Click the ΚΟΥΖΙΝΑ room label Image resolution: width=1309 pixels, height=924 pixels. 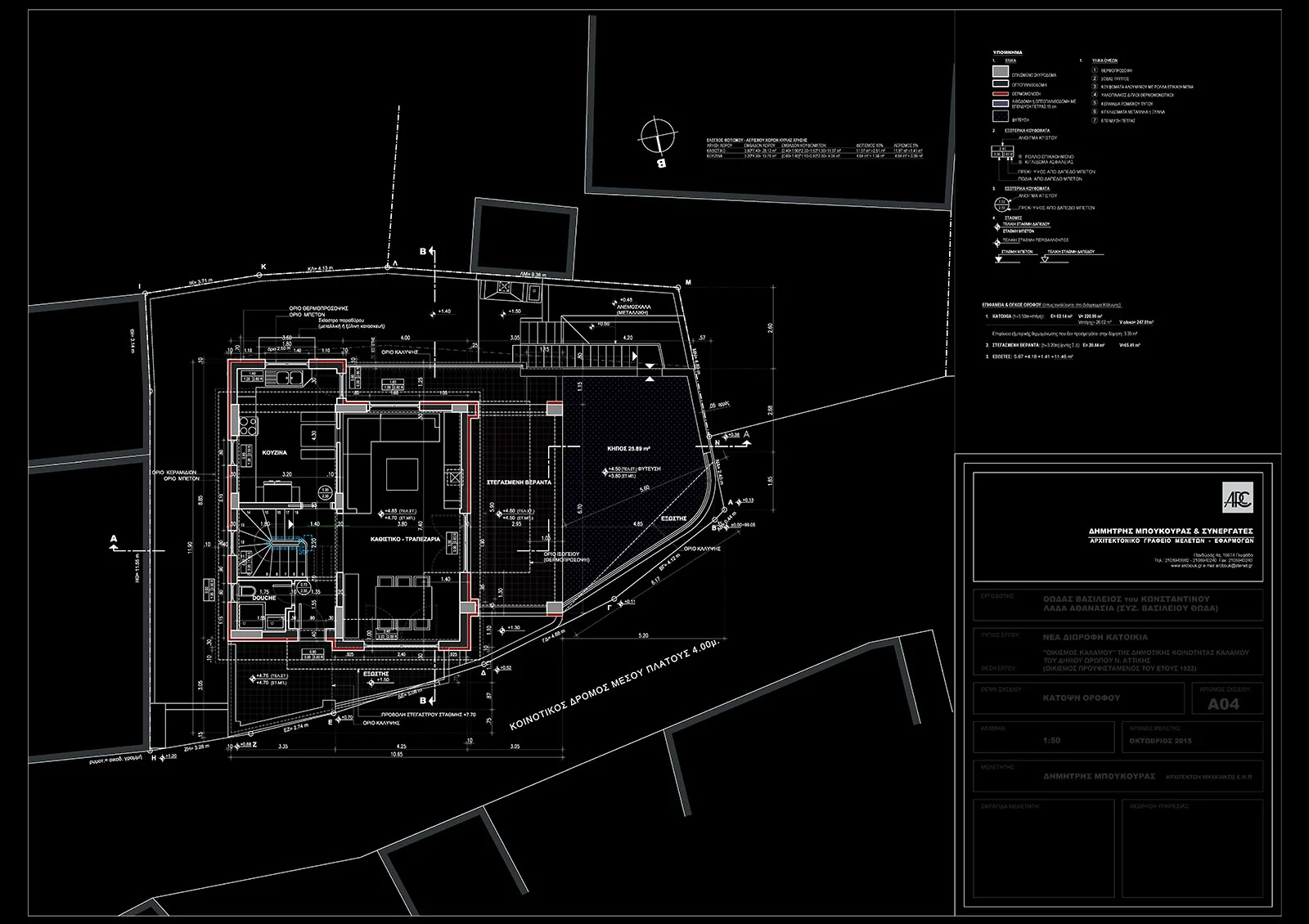point(274,452)
